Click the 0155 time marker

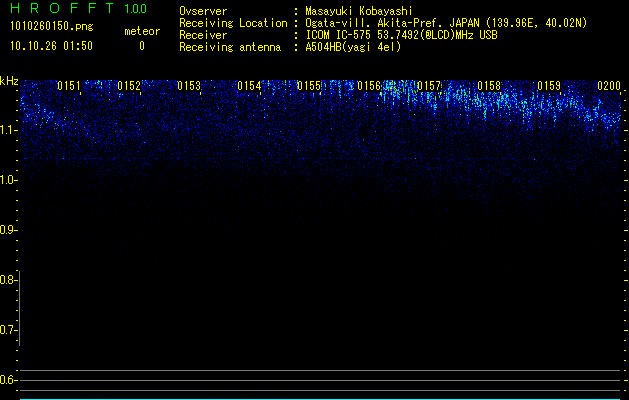(309, 86)
